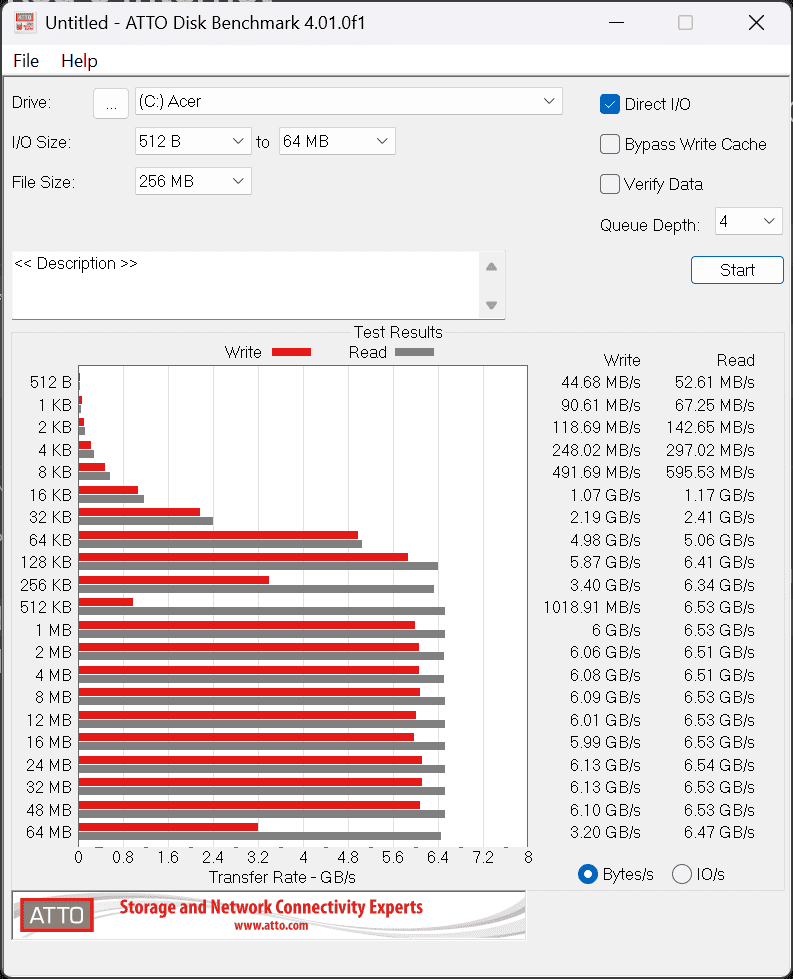The width and height of the screenshot is (793, 979).
Task: Expand the 64 MB maximum I/O size dropdown
Action: pyautogui.click(x=336, y=141)
